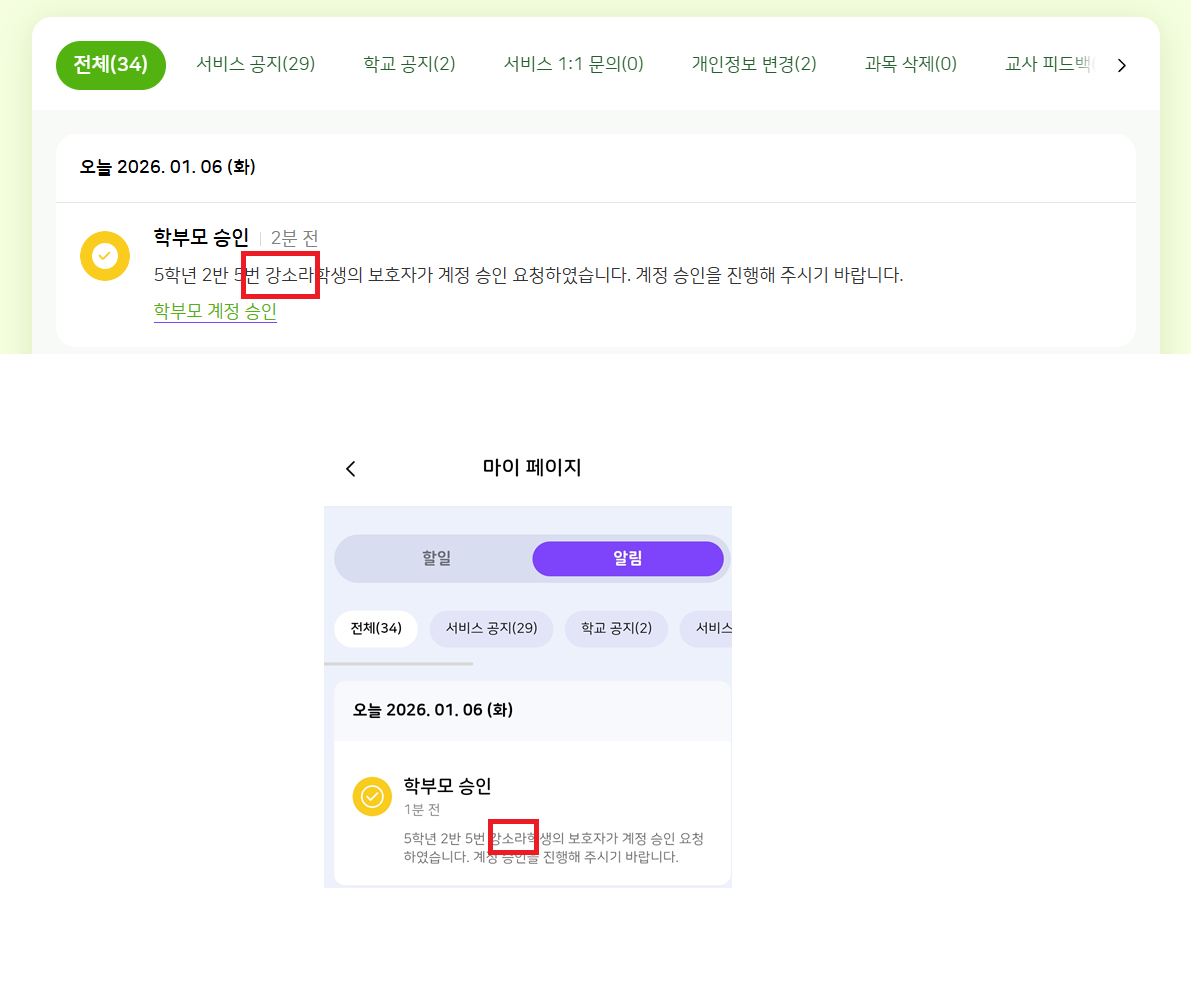Screen dimensions: 1191x988
Task: Open the 학부모 승인 notification titled 1분 전
Action: coord(447,786)
